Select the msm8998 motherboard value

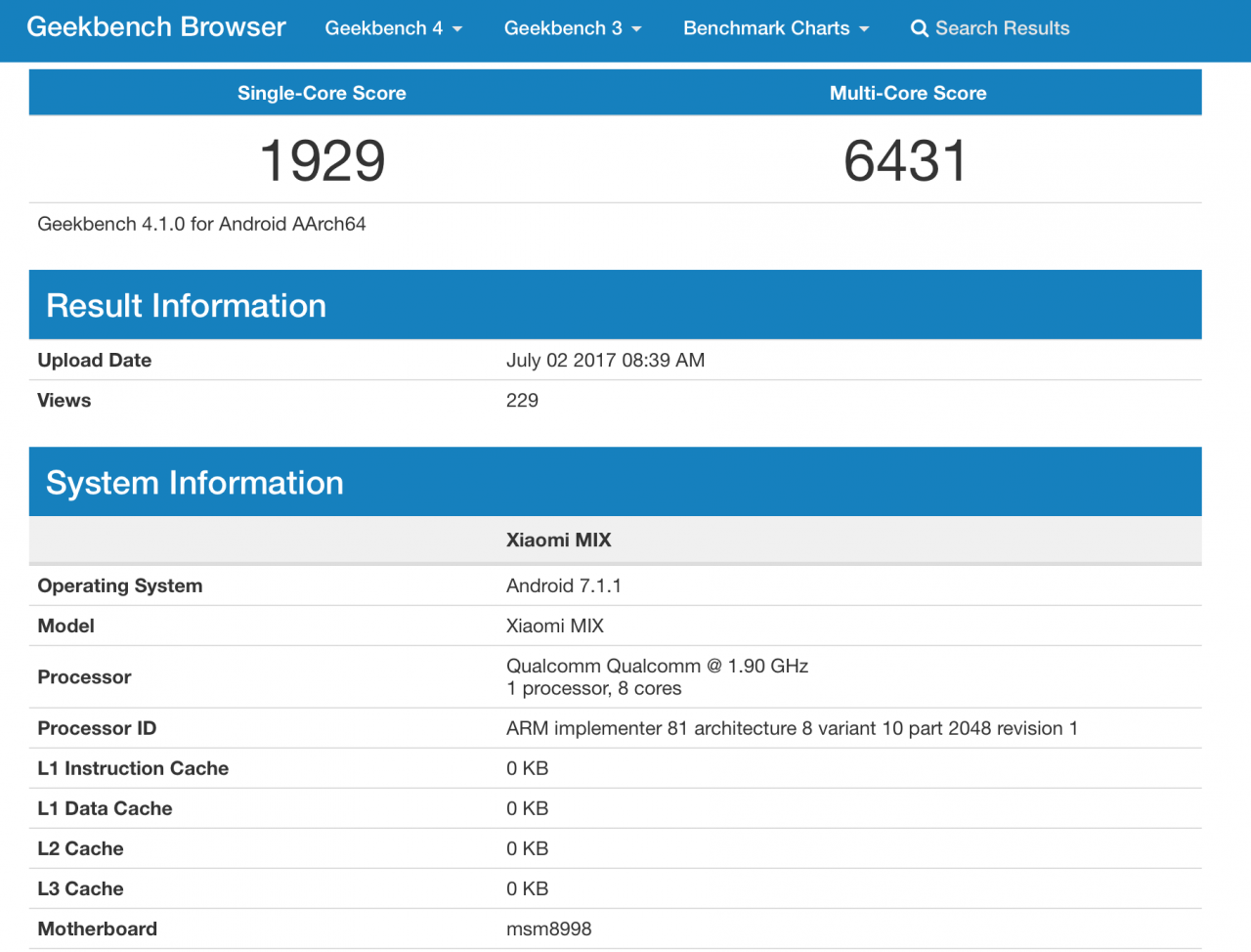549,929
